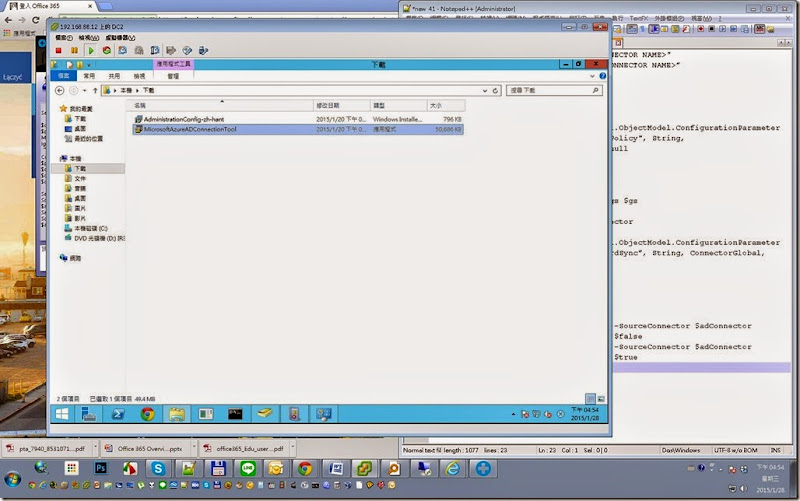This screenshot has height=501, width=800.
Task: Switch to the 檢視 ribbon tab in Explorer
Action: click(139, 76)
